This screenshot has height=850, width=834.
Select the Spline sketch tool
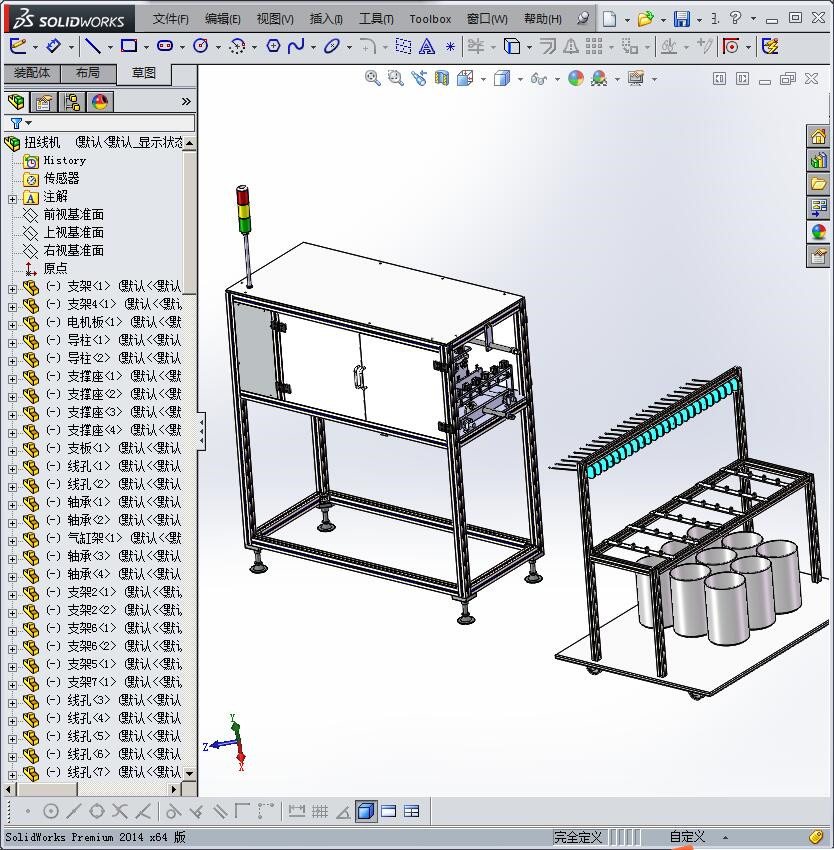296,46
